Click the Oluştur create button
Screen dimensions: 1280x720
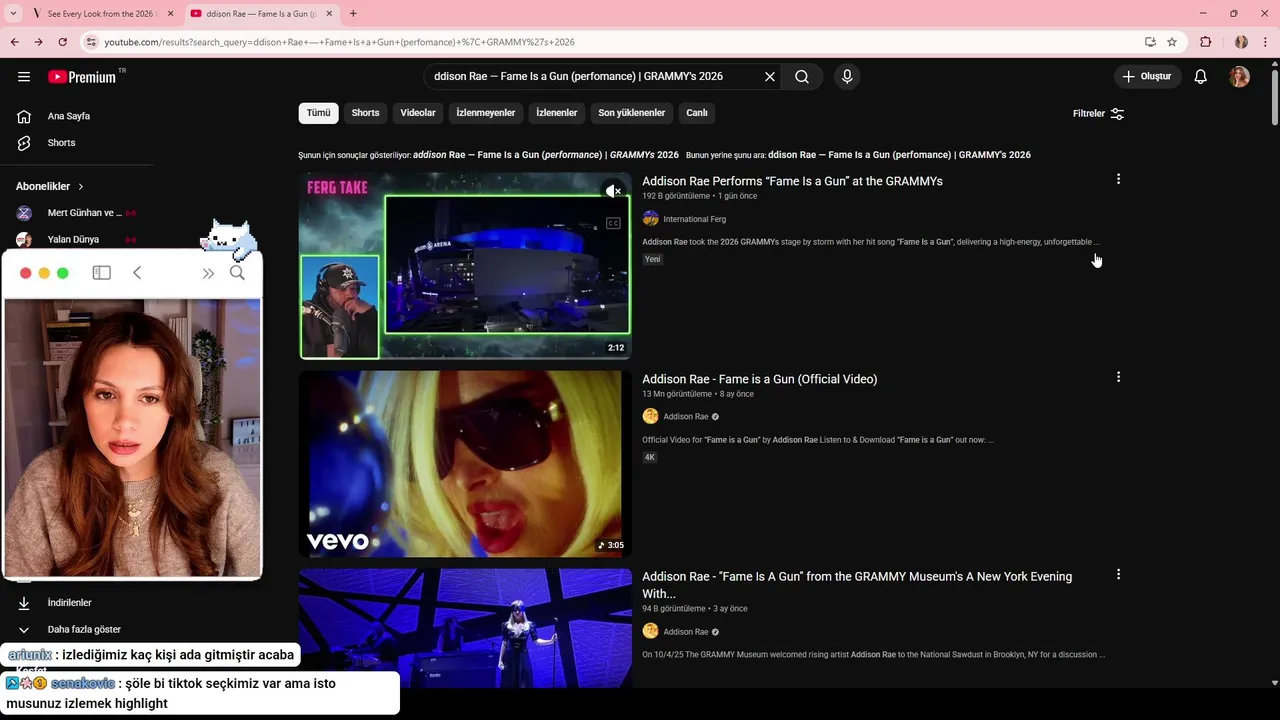[x=1148, y=77]
